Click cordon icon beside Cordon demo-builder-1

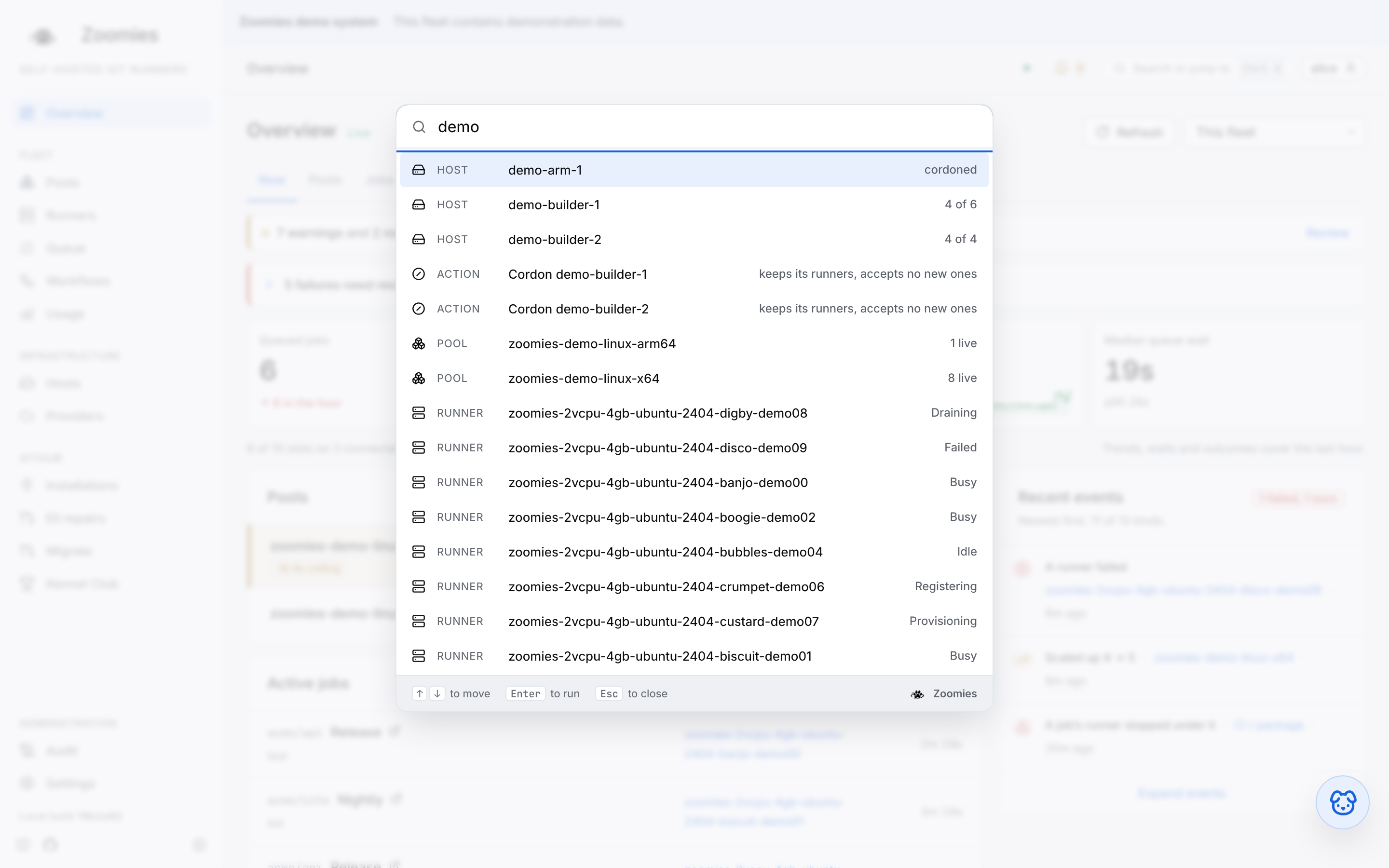coord(419,274)
